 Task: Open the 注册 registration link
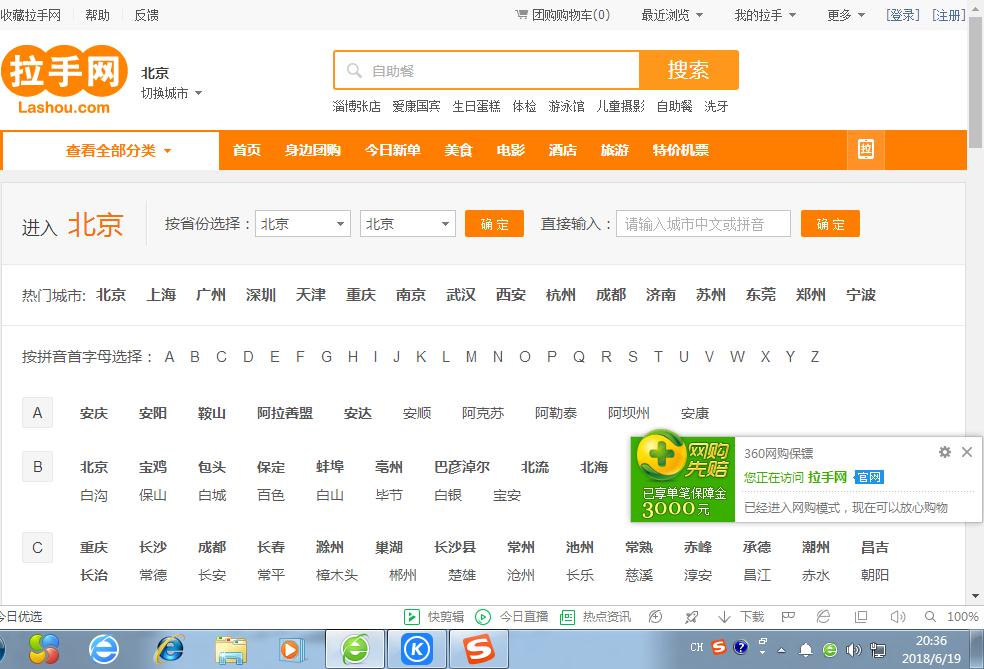pyautogui.click(x=948, y=15)
